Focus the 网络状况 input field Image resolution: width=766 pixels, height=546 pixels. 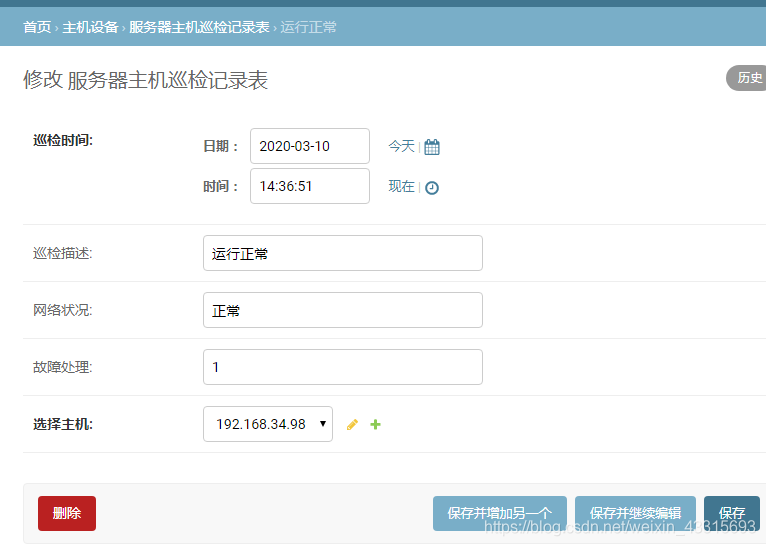[343, 310]
